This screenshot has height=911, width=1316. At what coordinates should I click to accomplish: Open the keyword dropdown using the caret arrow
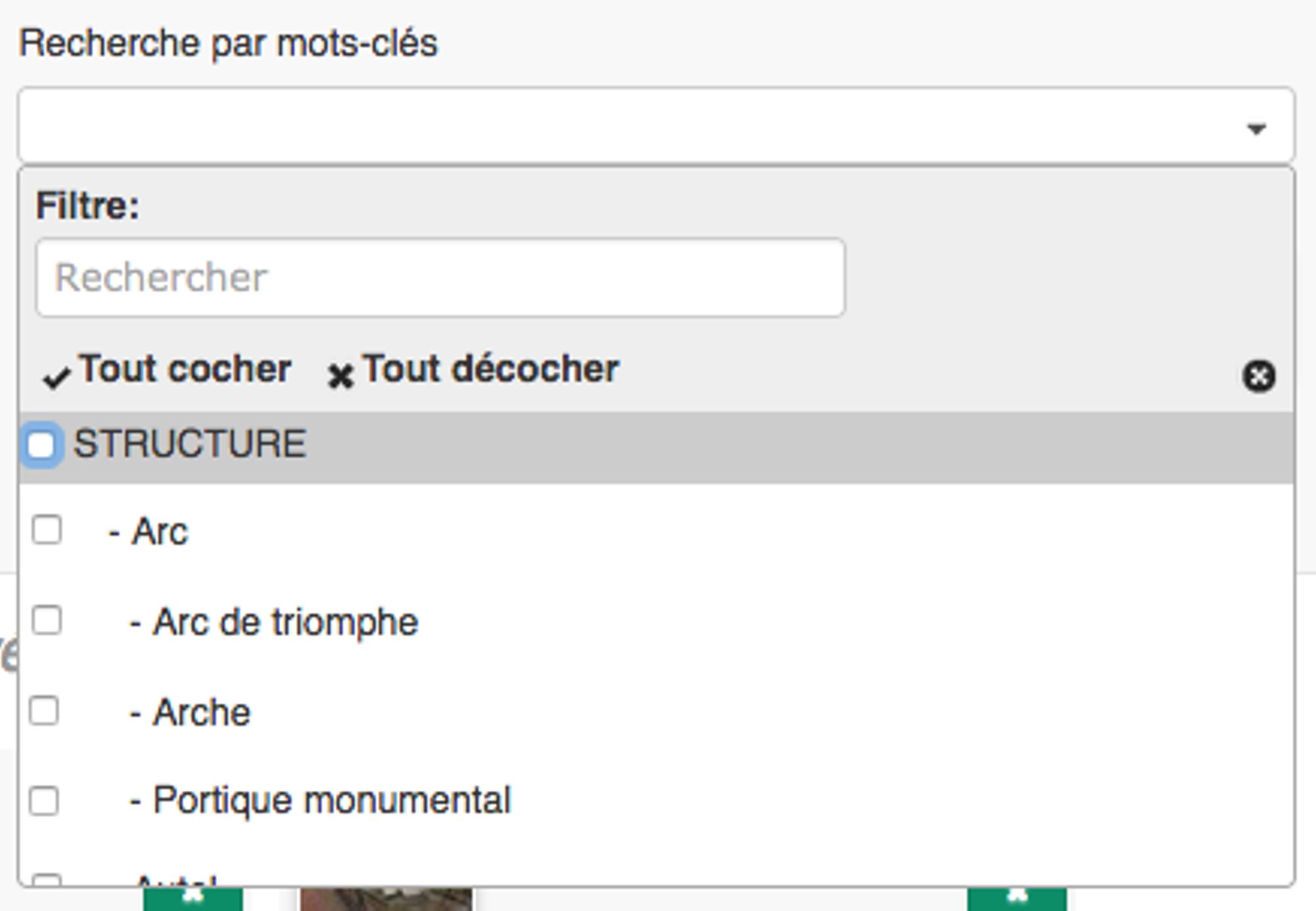tap(1256, 128)
